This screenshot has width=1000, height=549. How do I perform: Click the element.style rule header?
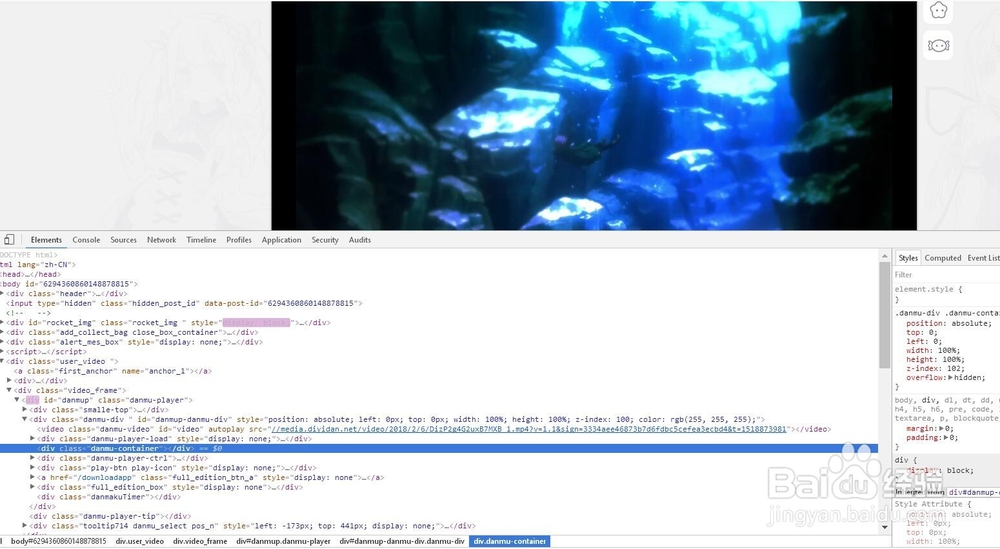point(929,289)
